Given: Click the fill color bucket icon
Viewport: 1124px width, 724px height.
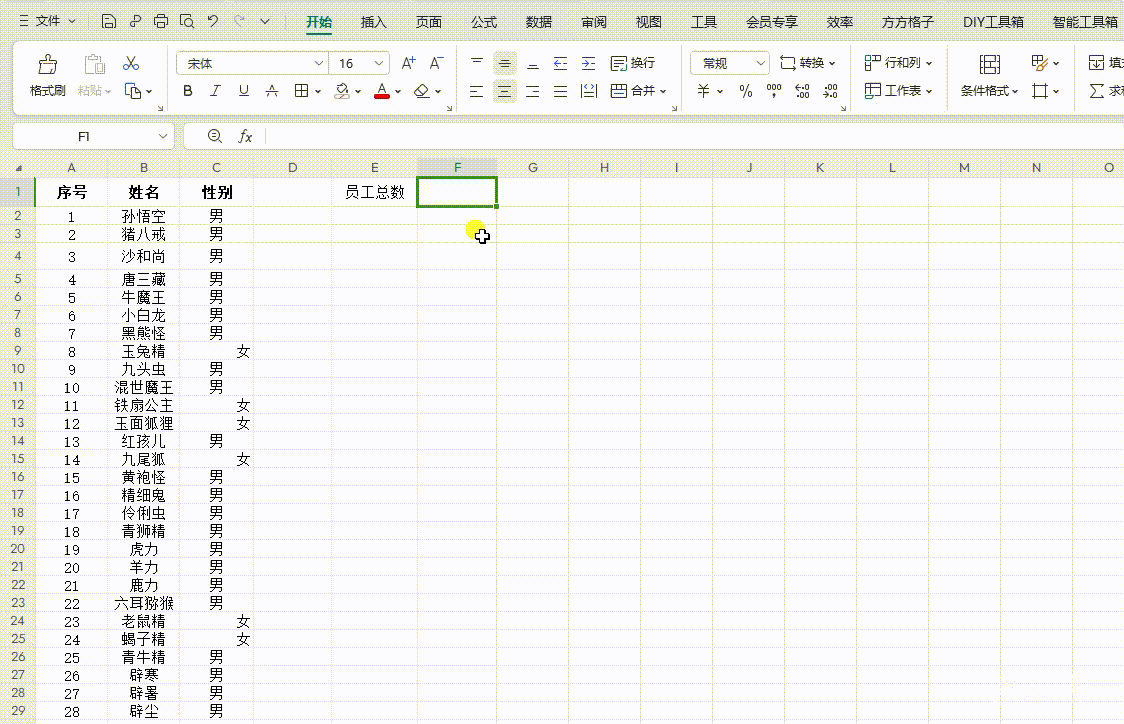Looking at the screenshot, I should [x=342, y=91].
